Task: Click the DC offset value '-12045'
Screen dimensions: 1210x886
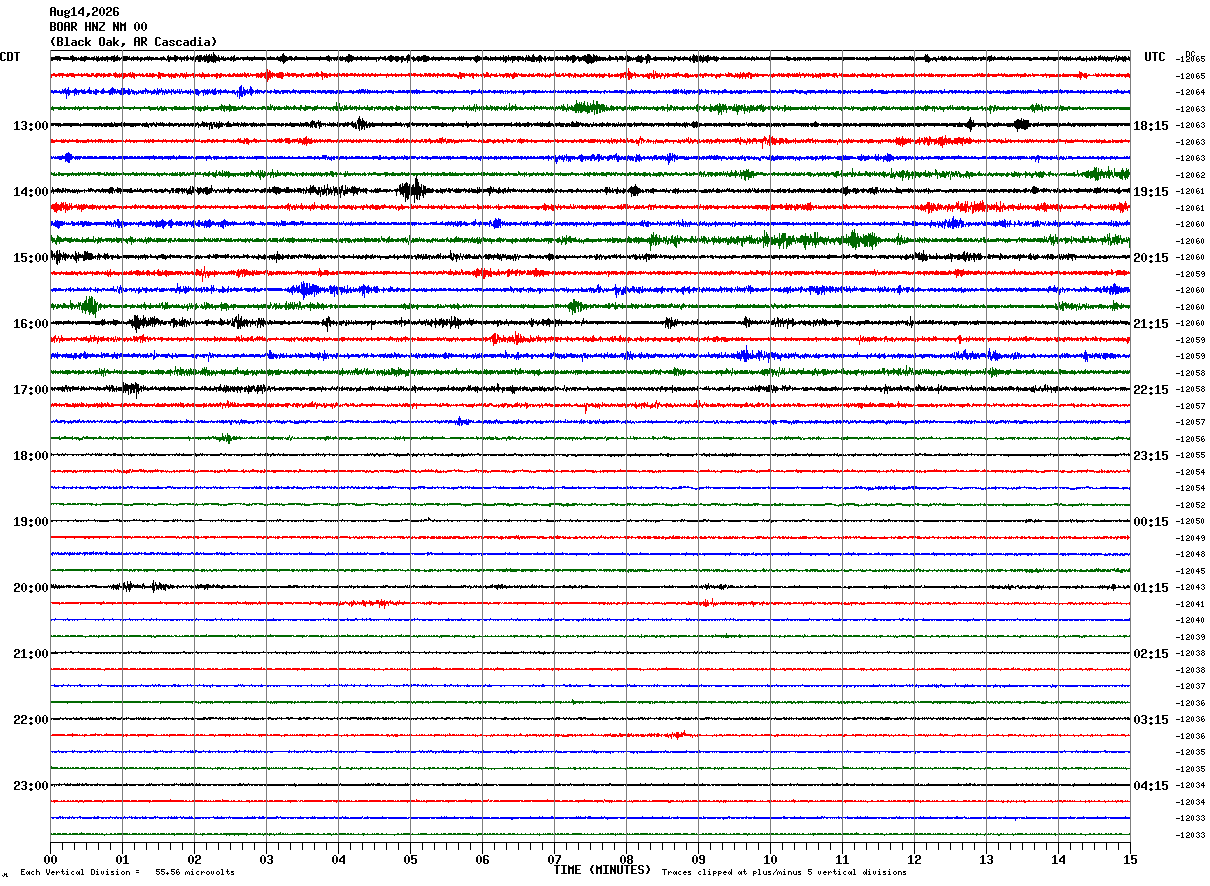Action: pyautogui.click(x=1190, y=571)
